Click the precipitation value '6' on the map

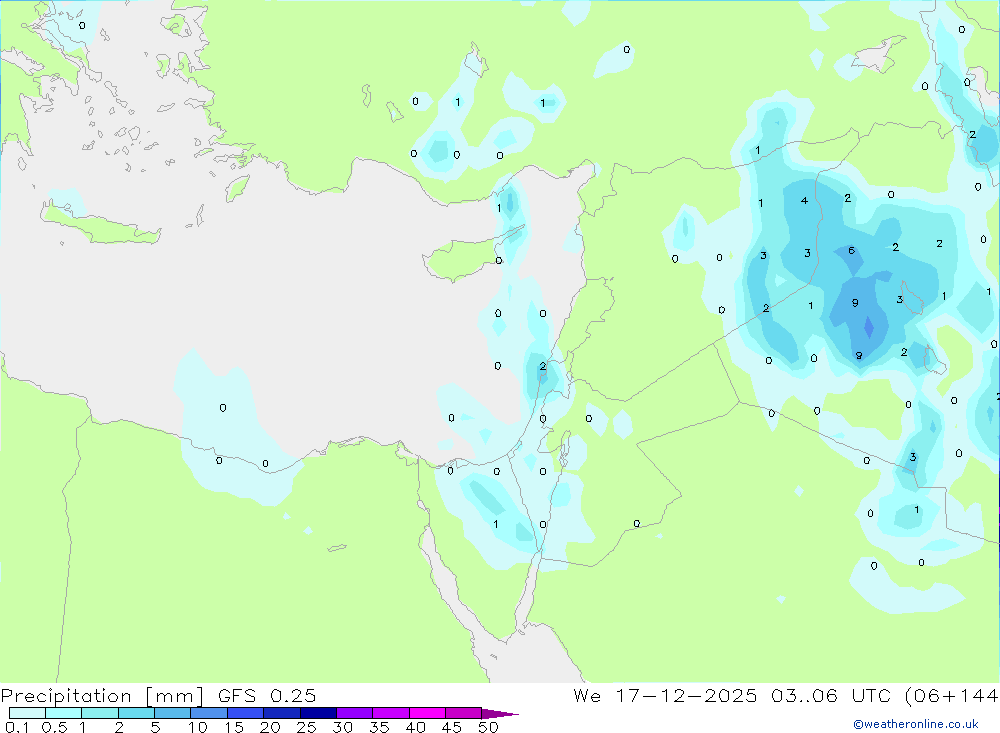tap(851, 251)
